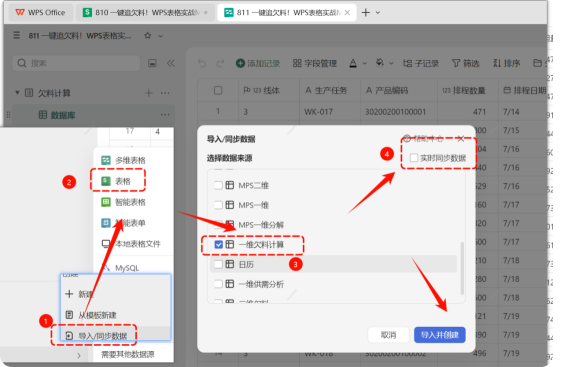563x367 pixels.
Task: Expand the font color dropdown arrow
Action: (x=364, y=64)
